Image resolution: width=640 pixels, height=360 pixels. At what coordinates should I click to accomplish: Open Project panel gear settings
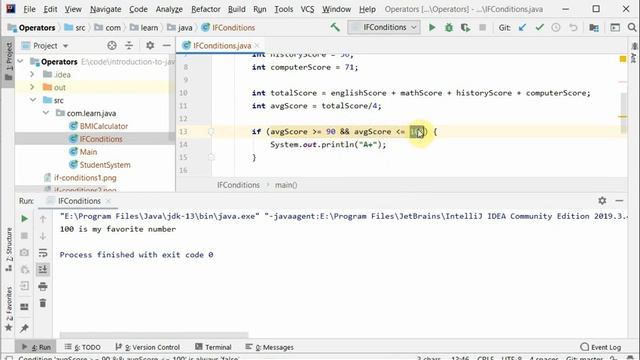coord(150,45)
